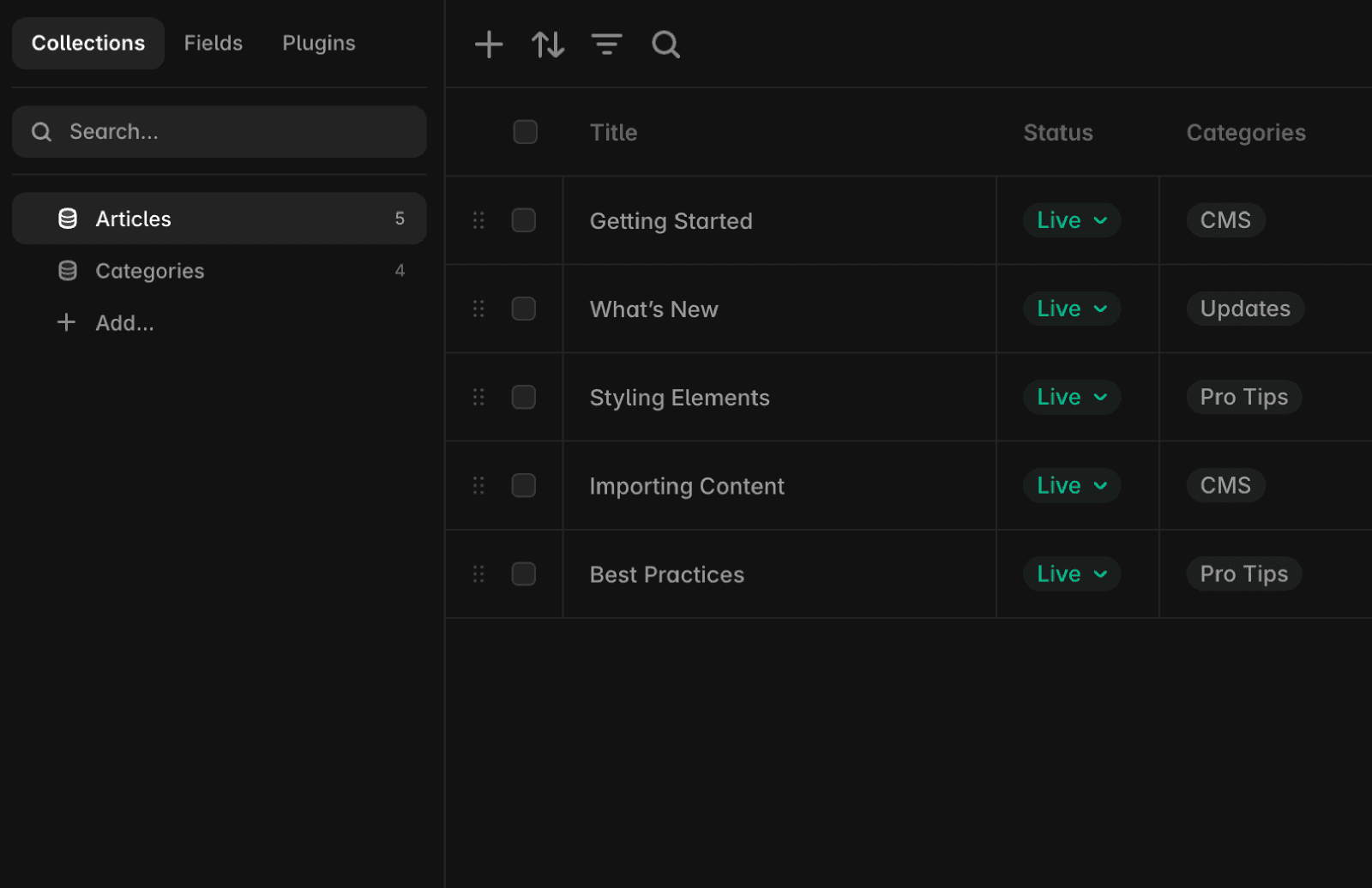Click the drag handle for Styling Elements
Screen dimensions: 1372x888
(x=478, y=397)
